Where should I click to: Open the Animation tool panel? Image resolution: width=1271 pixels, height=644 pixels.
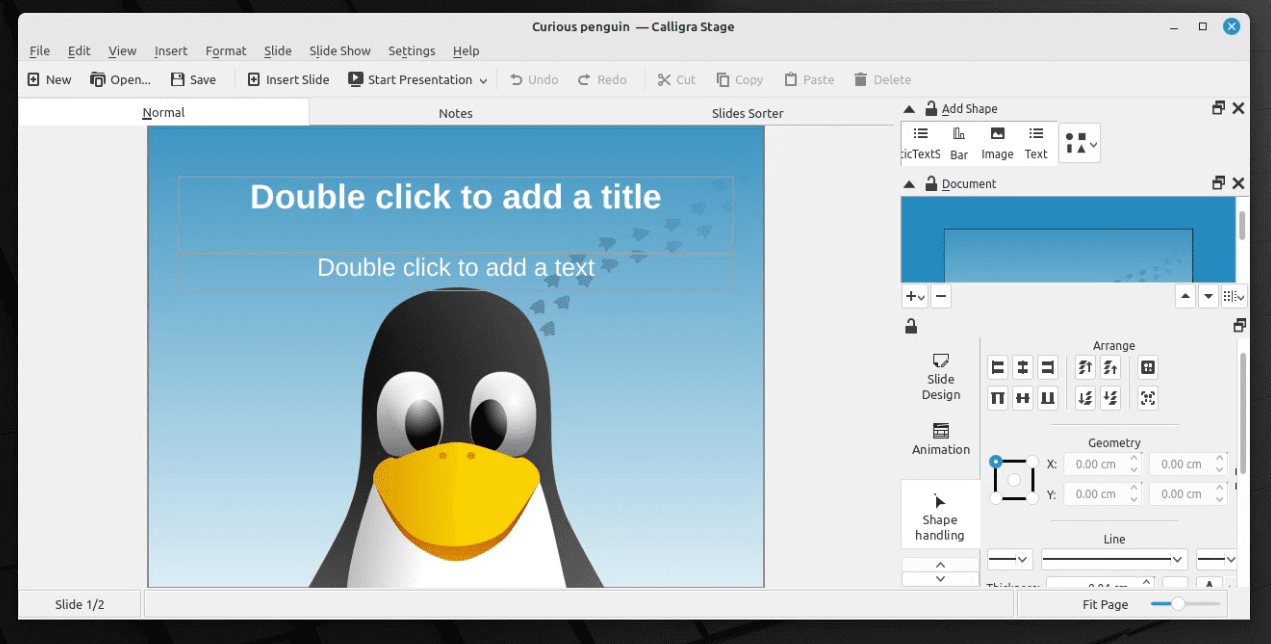[x=940, y=439]
